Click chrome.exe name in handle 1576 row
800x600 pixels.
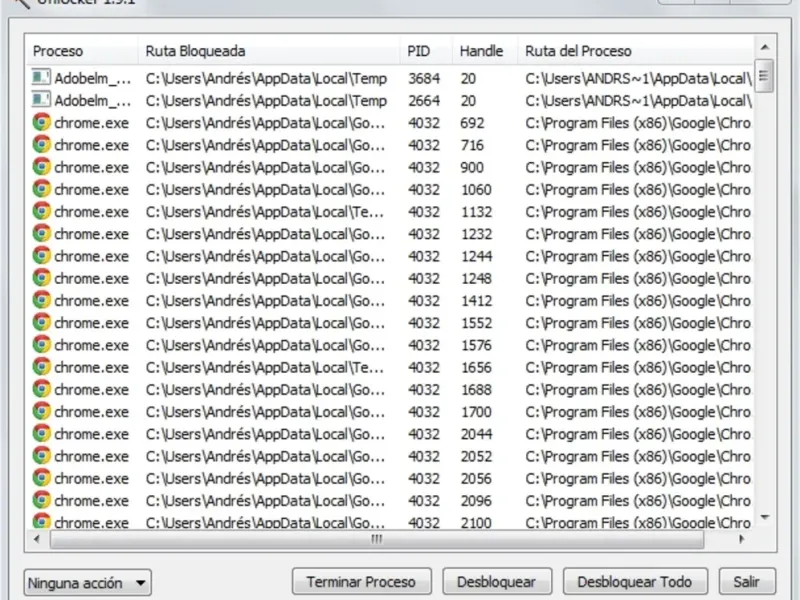[92, 345]
